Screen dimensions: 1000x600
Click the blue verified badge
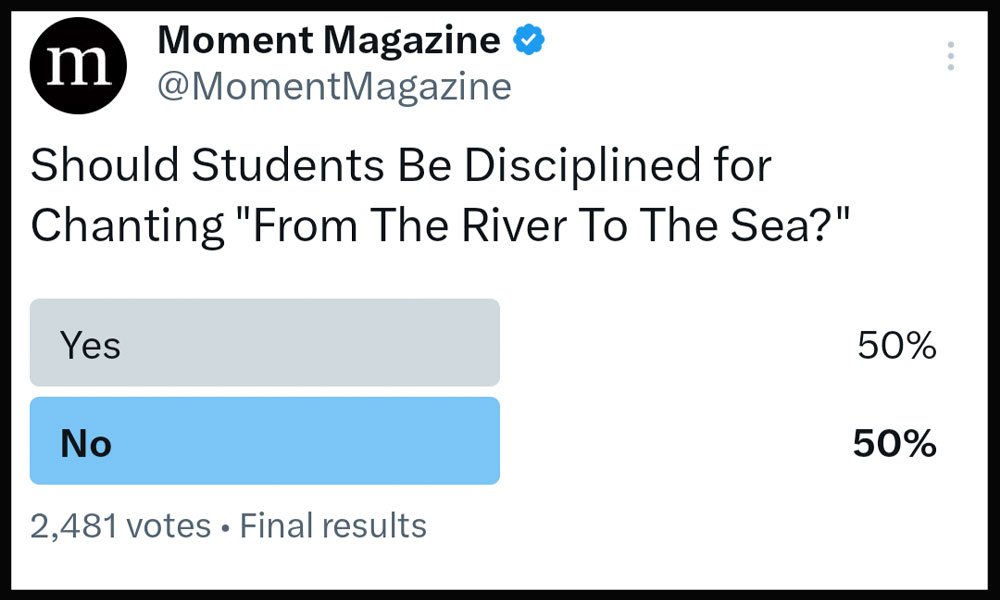[529, 40]
